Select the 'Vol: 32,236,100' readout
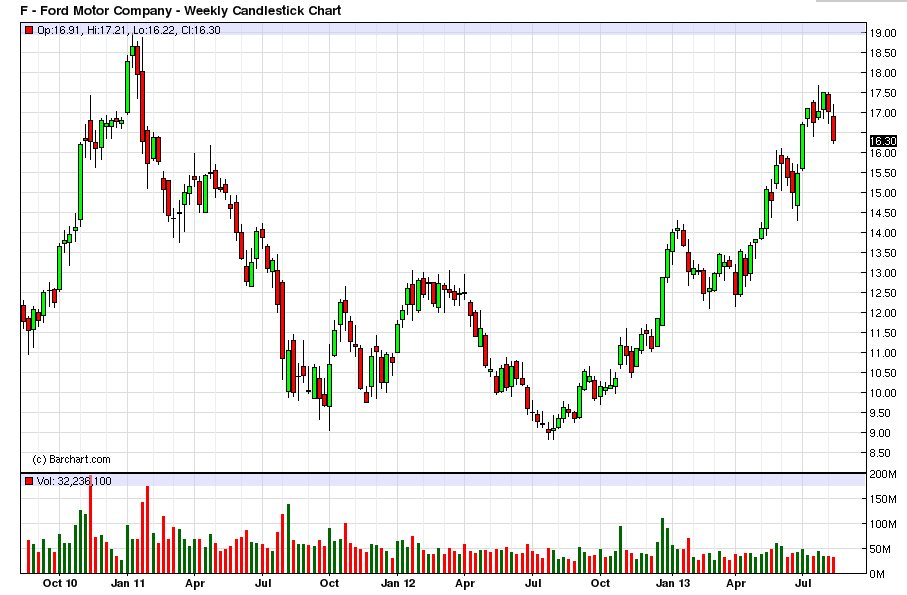Viewport: 907px width, 595px height. [74, 481]
